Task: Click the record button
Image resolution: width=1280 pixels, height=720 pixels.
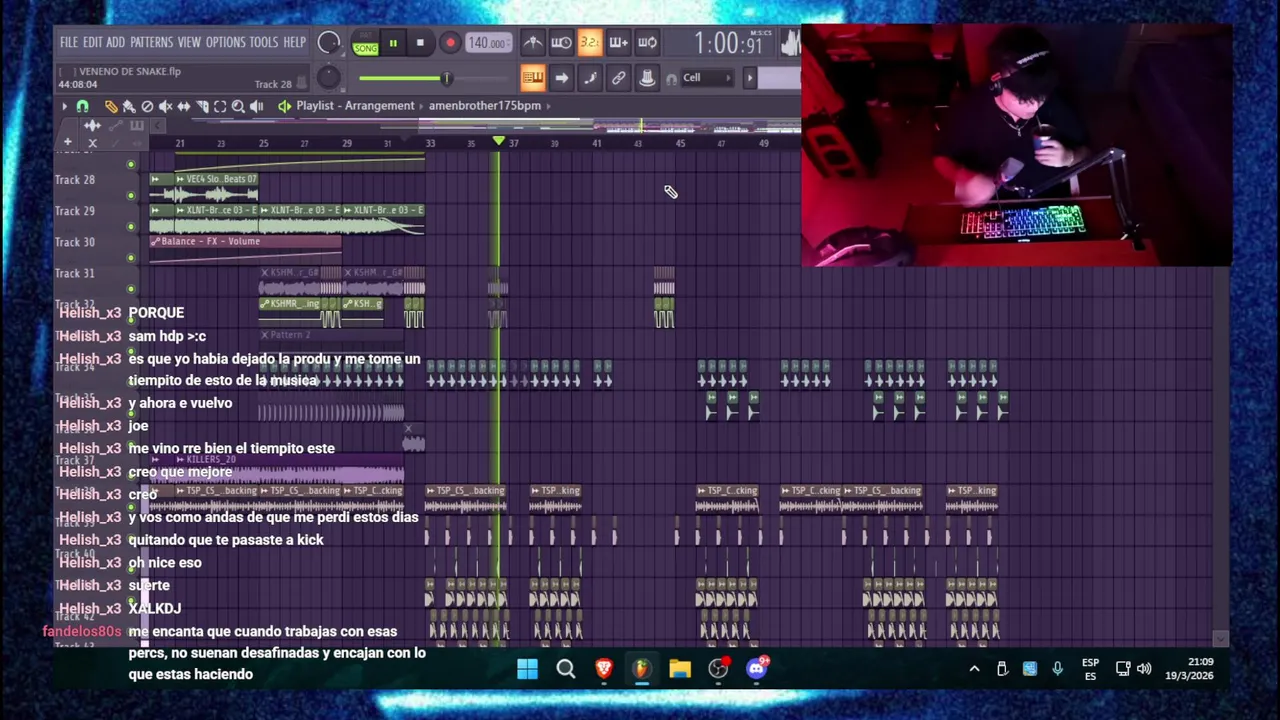Action: [x=450, y=43]
